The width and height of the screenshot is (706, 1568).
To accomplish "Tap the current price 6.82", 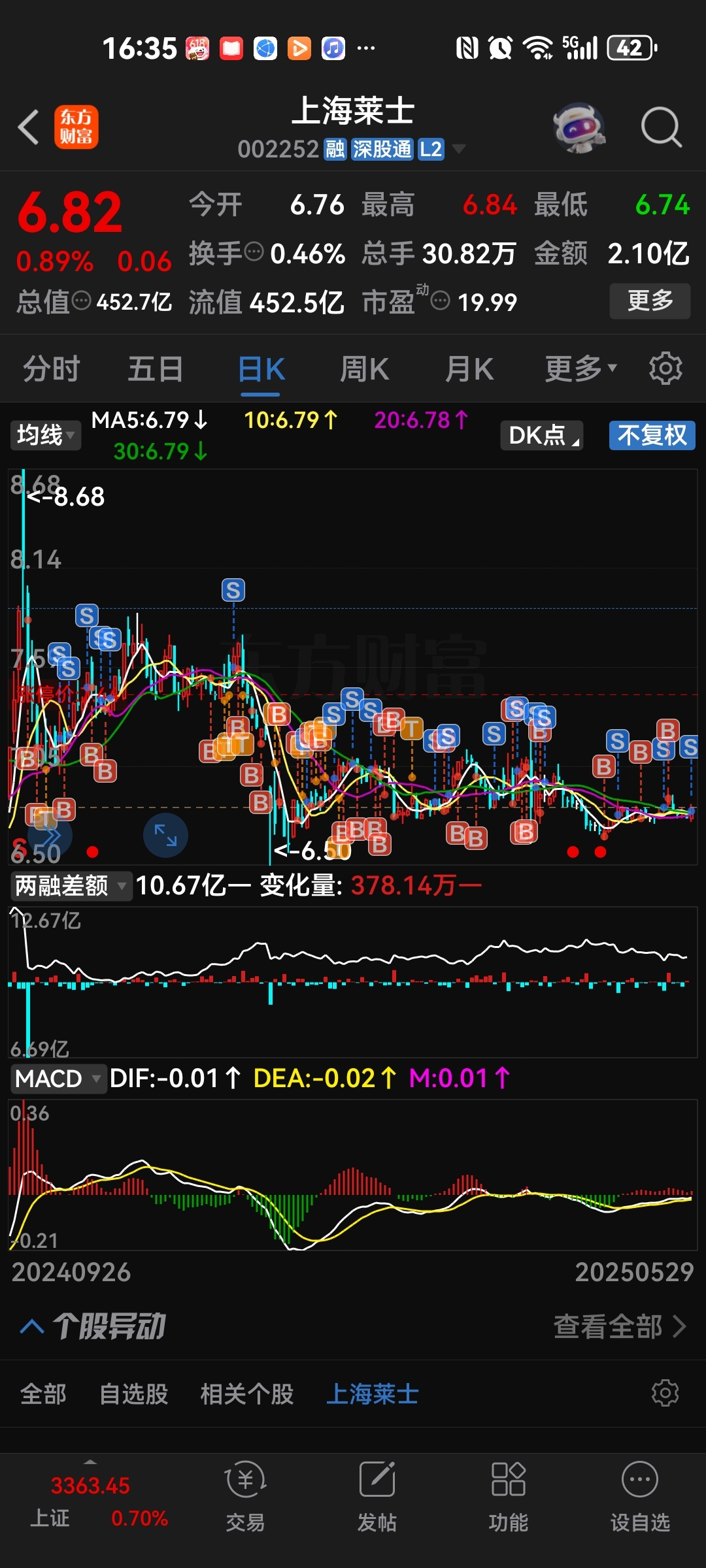I will [70, 212].
